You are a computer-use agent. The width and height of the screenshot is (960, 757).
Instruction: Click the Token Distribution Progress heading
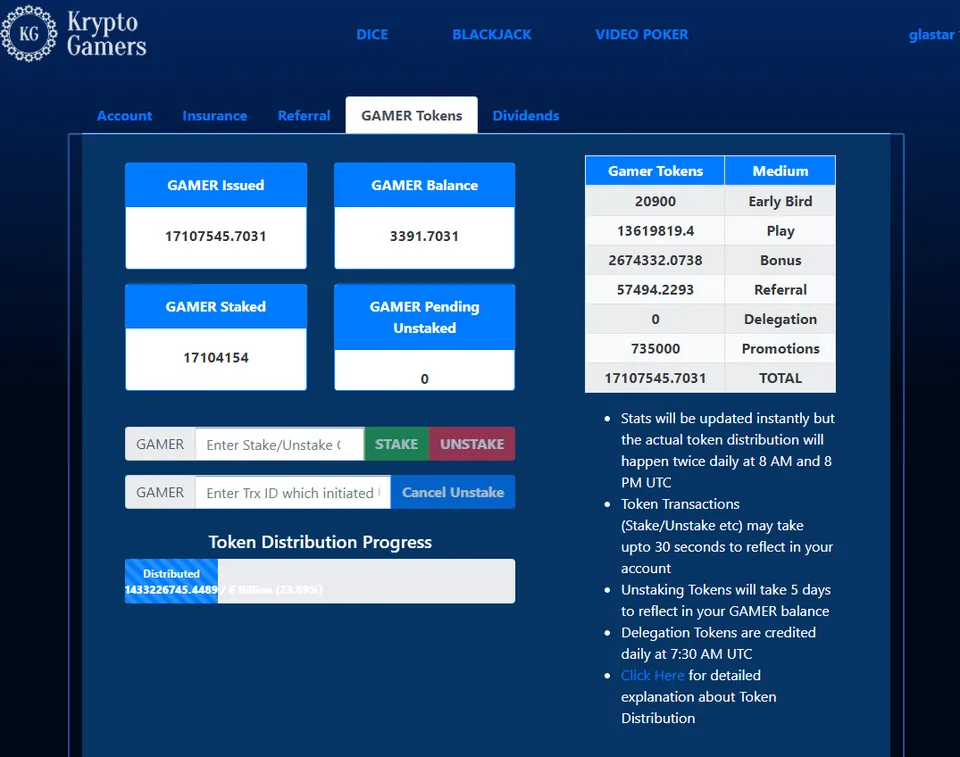pos(320,542)
